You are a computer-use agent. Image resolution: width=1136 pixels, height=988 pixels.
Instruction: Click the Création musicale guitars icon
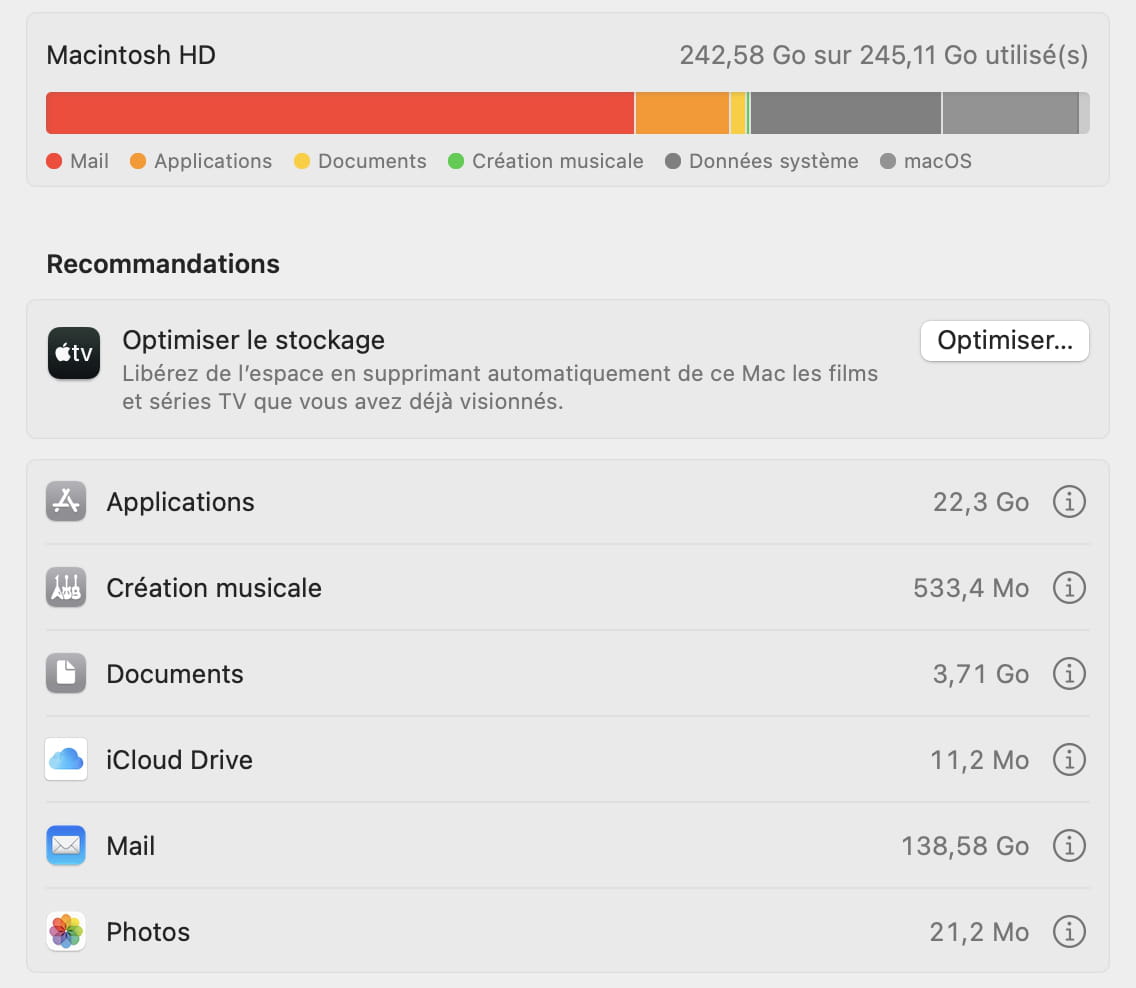(x=66, y=588)
